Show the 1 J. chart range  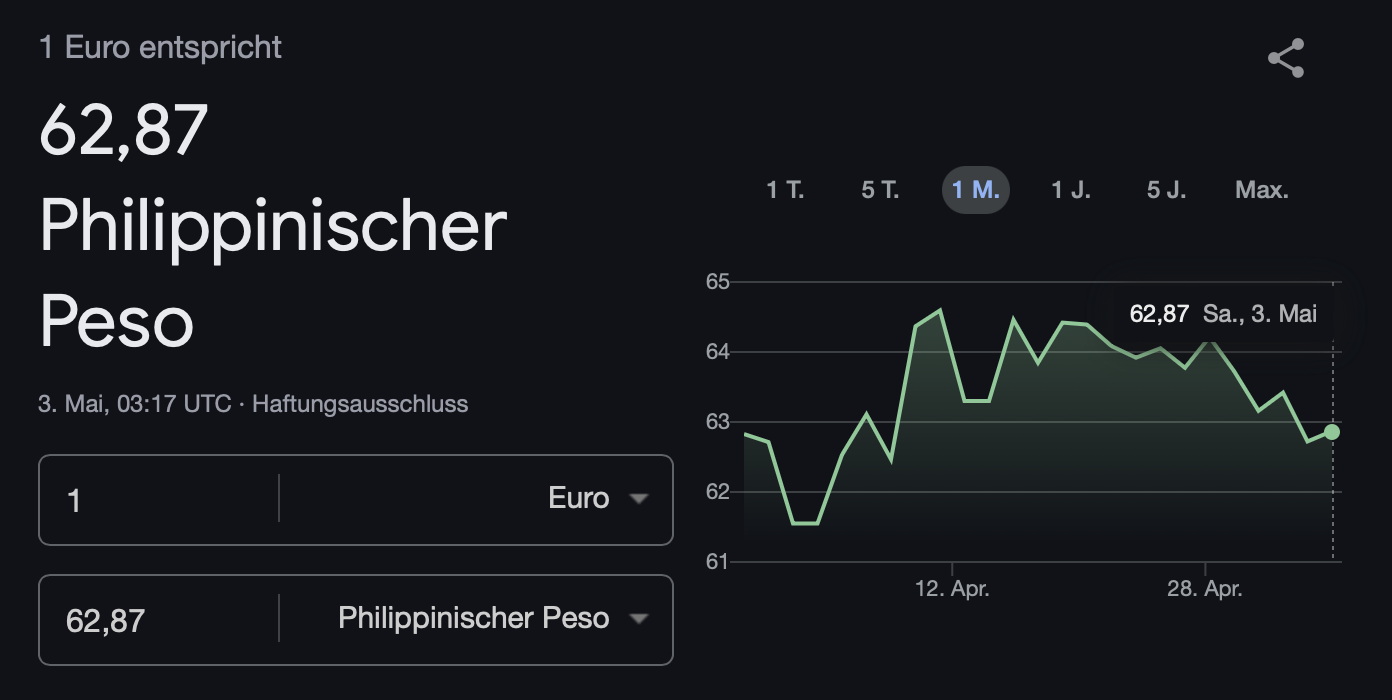click(1071, 190)
